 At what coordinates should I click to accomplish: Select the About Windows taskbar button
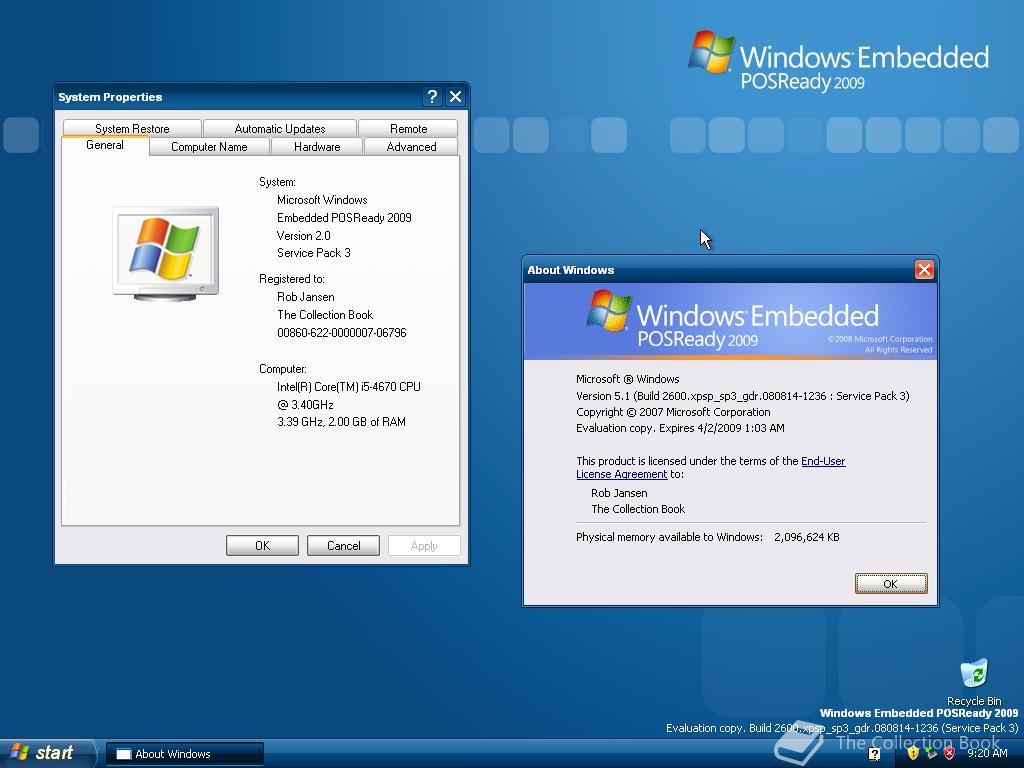185,754
